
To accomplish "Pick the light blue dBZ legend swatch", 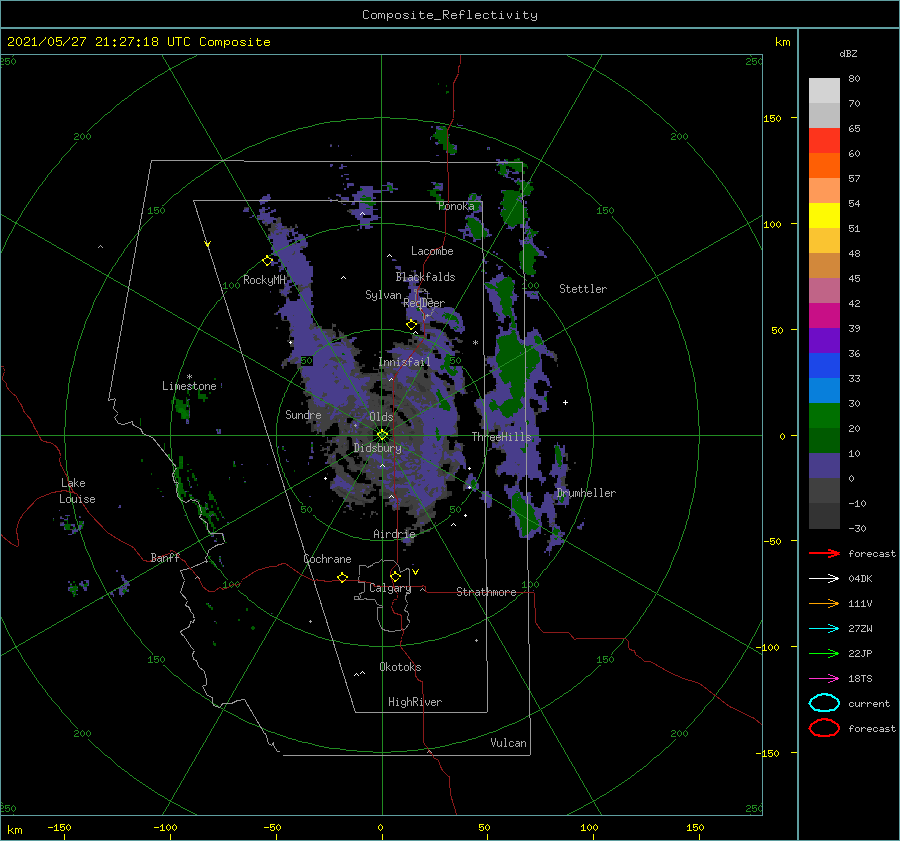I will pyautogui.click(x=824, y=390).
